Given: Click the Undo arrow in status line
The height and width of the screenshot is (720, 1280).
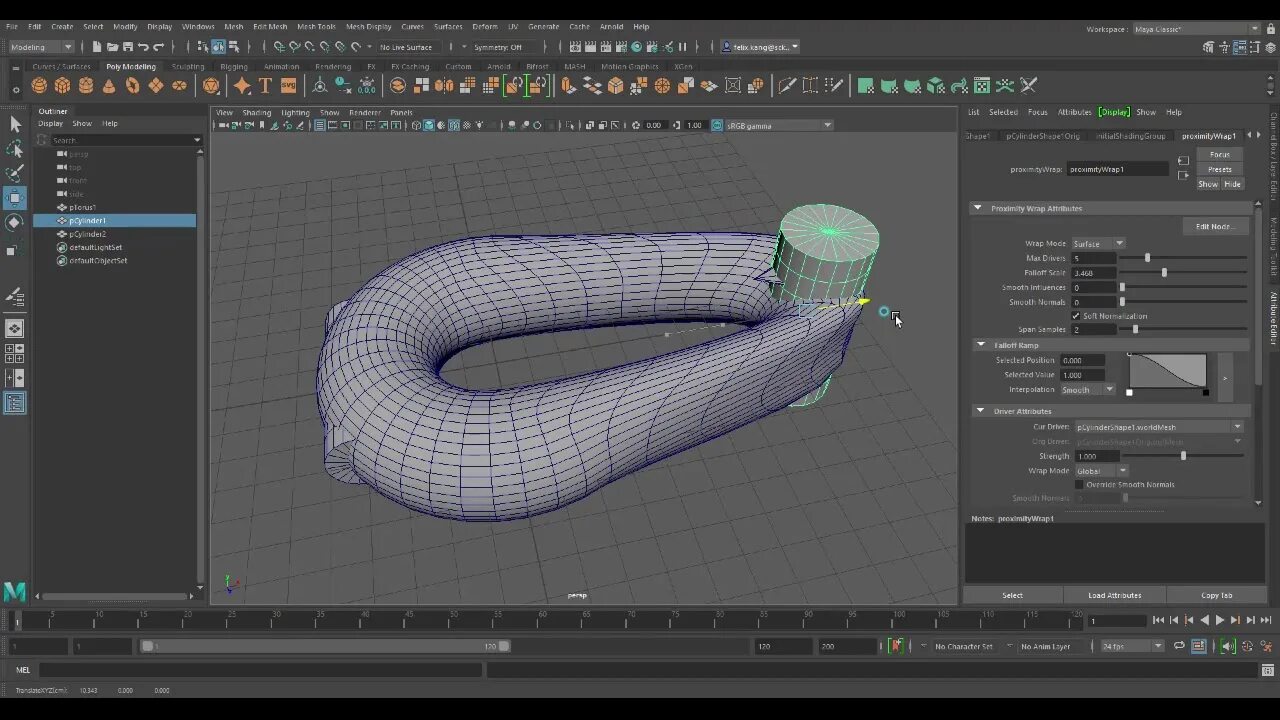Looking at the screenshot, I should pyautogui.click(x=143, y=47).
